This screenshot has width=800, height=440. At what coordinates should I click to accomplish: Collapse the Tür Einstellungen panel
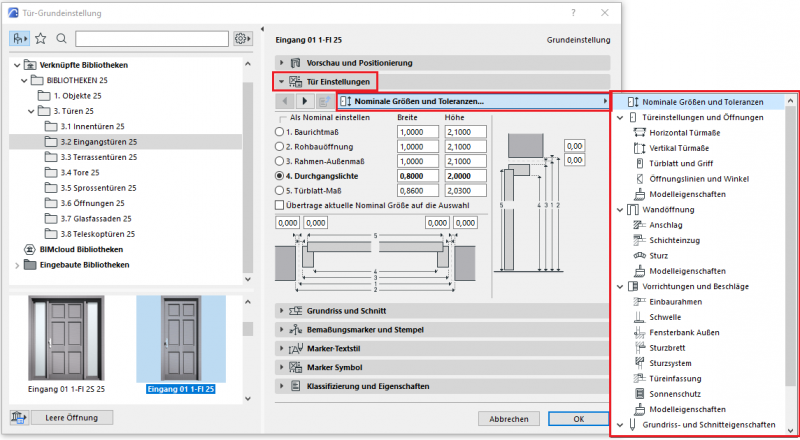(x=283, y=82)
